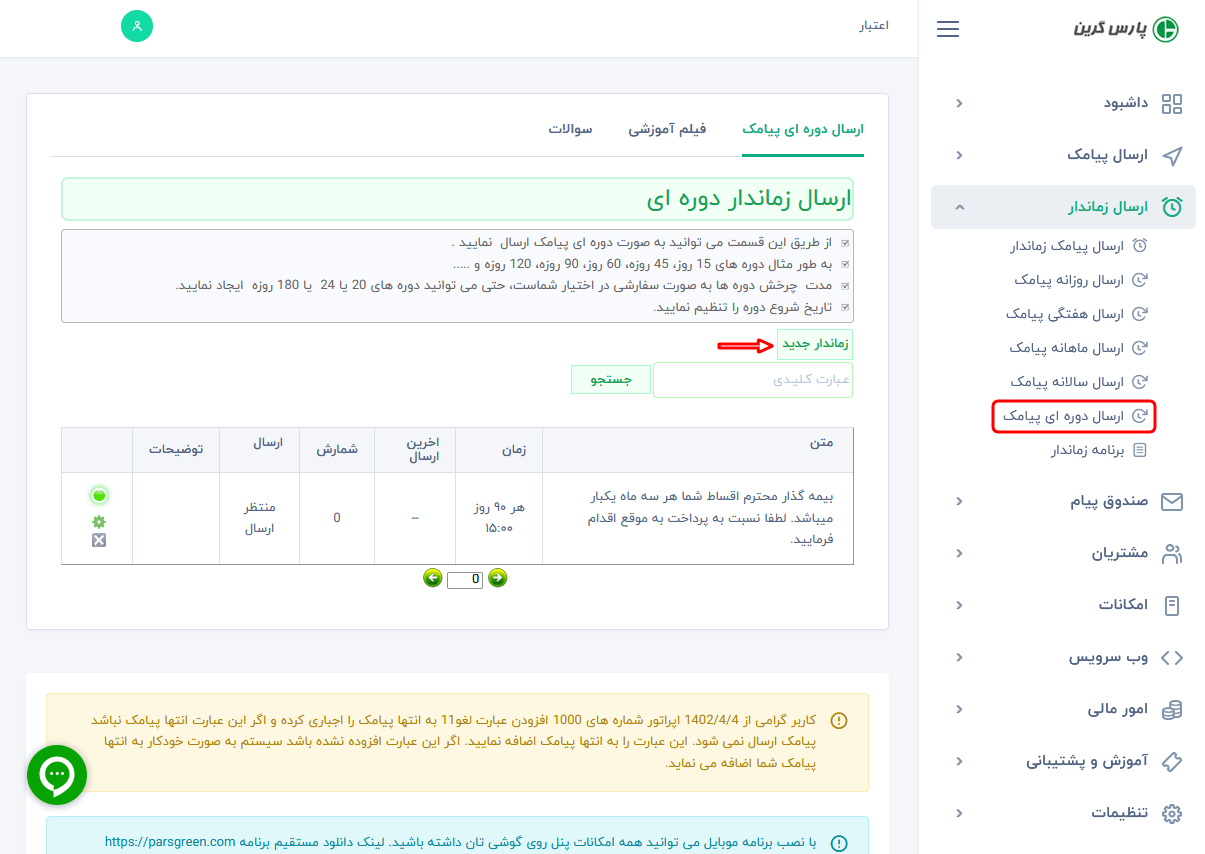
Task: Open the support chat bubble
Action: pos(57,774)
